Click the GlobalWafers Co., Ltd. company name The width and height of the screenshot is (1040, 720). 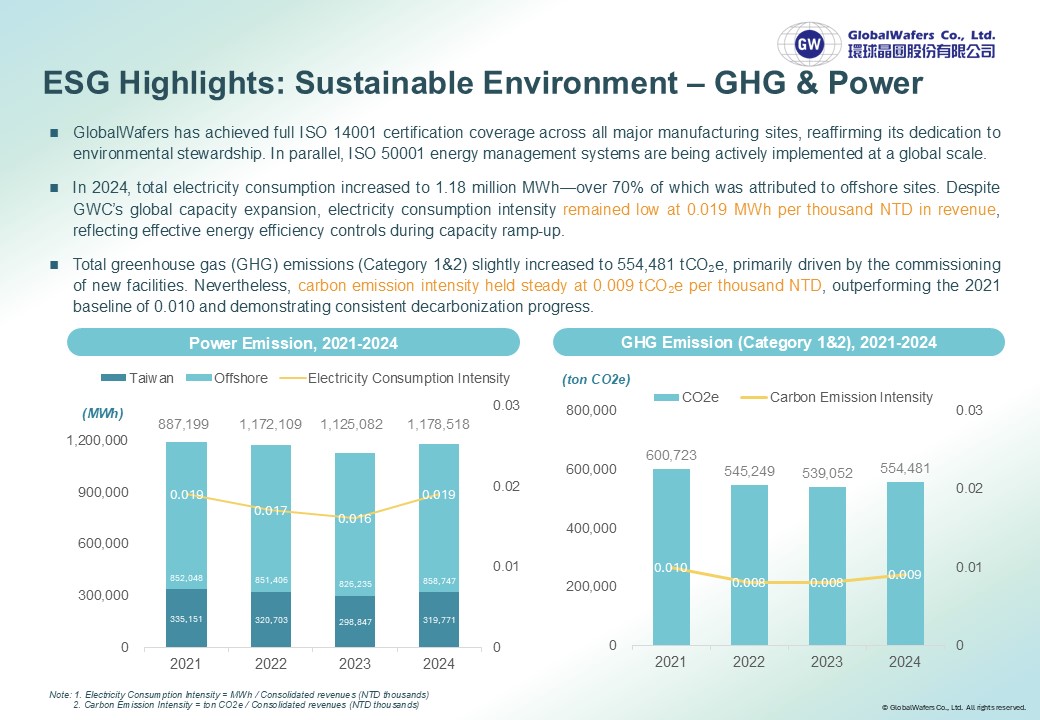(x=921, y=36)
